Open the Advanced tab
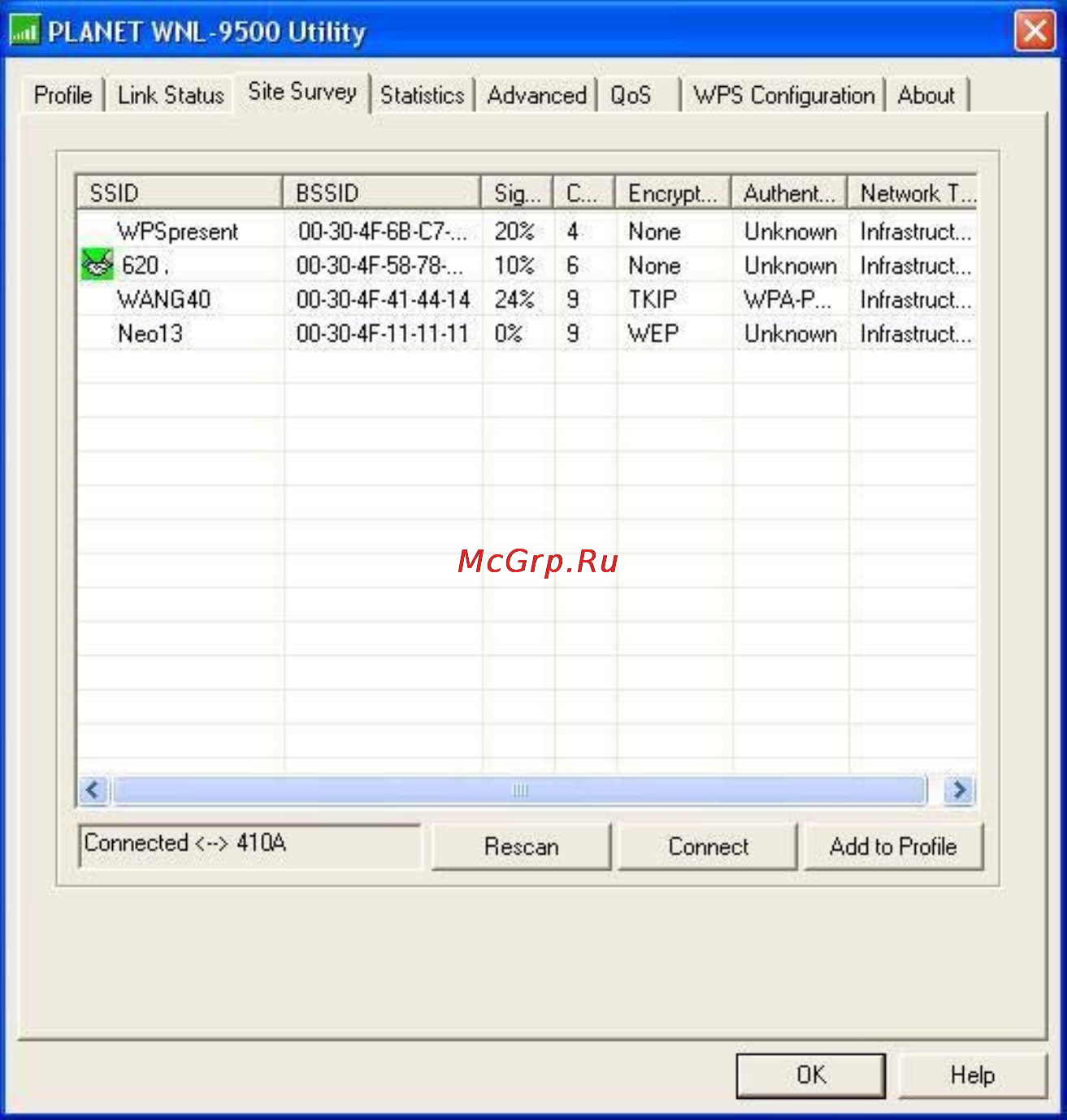The height and width of the screenshot is (1120, 1067). 536,95
